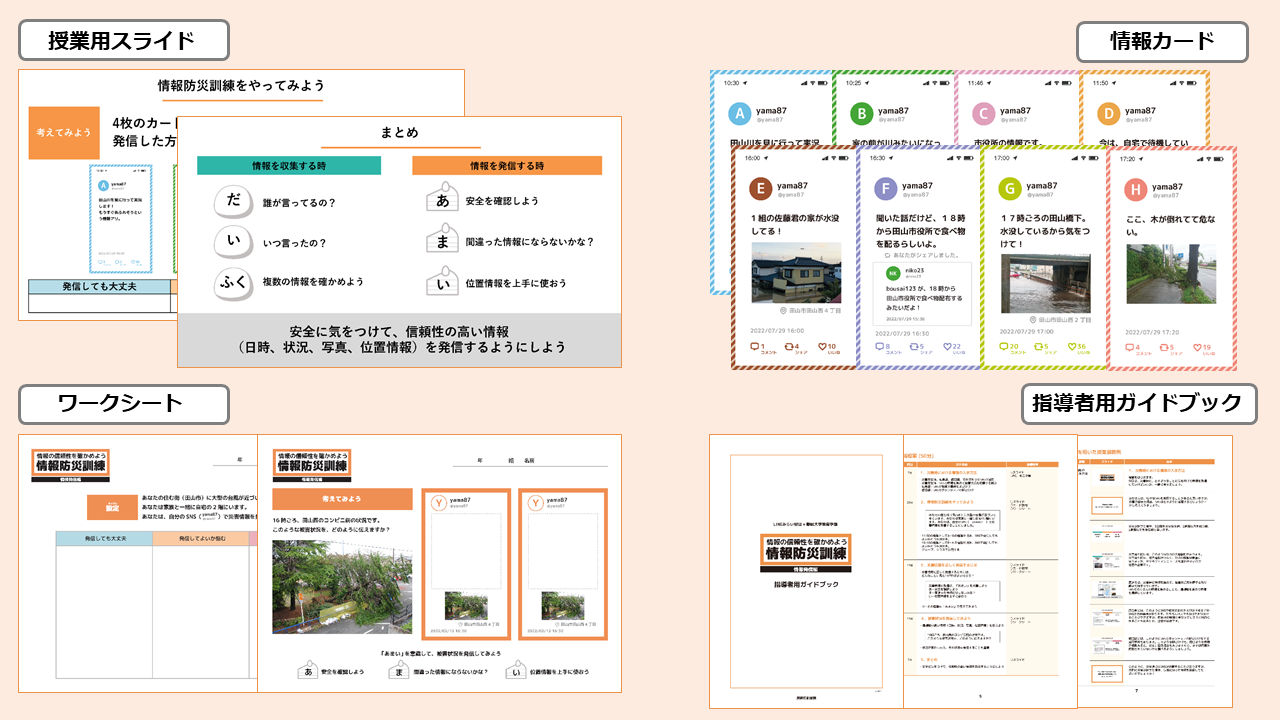This screenshot has height=720, width=1280.
Task: Click the orange 考えてみよう box on slide
Action: click(x=64, y=133)
